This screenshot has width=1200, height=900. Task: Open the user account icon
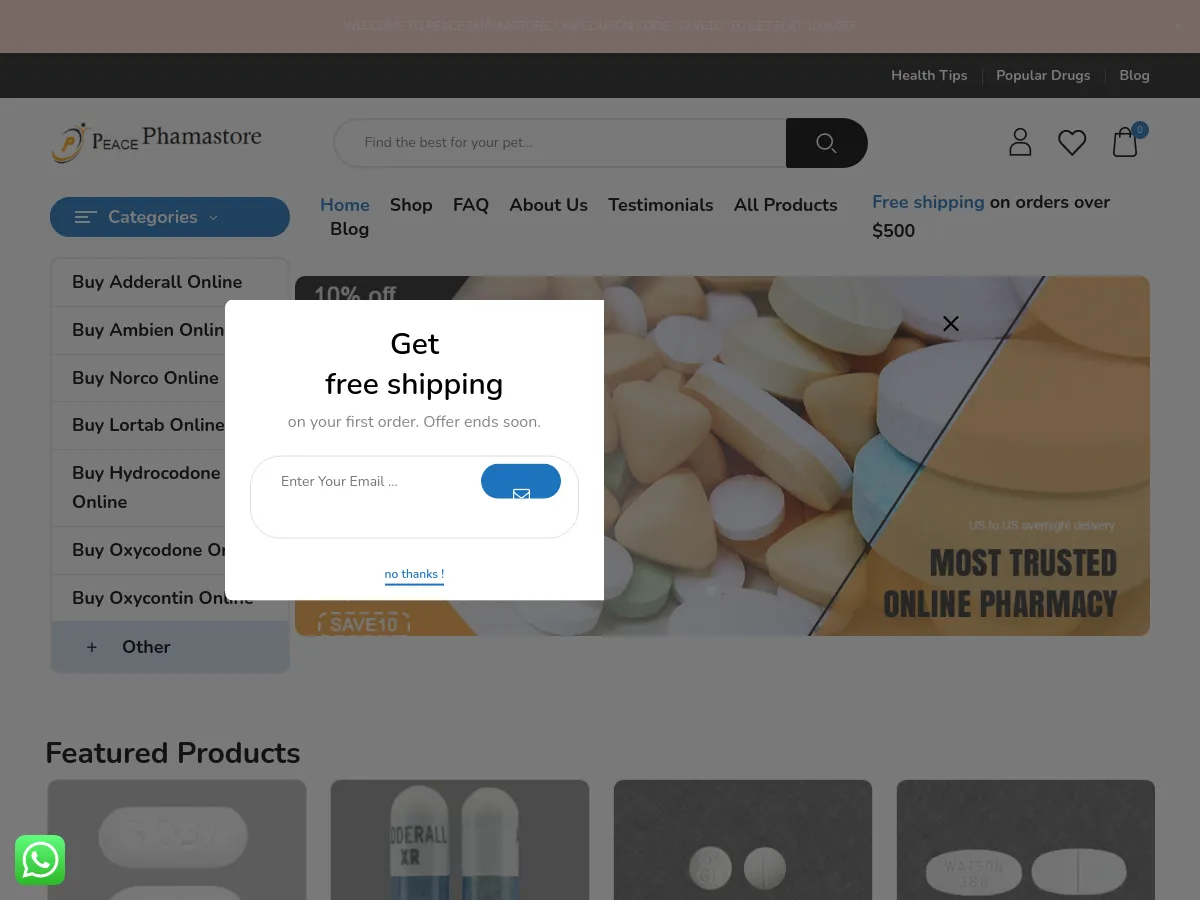(x=1020, y=142)
